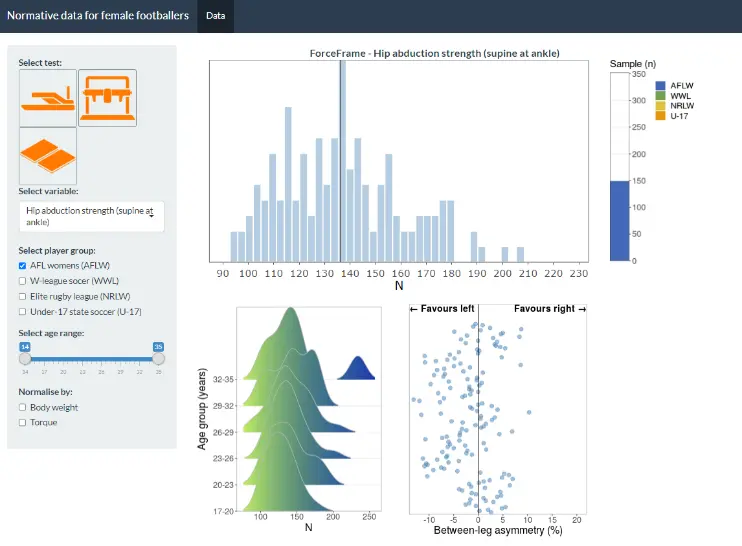
Task: Enable the W-league soccer (WWL) group
Action: coord(23,281)
